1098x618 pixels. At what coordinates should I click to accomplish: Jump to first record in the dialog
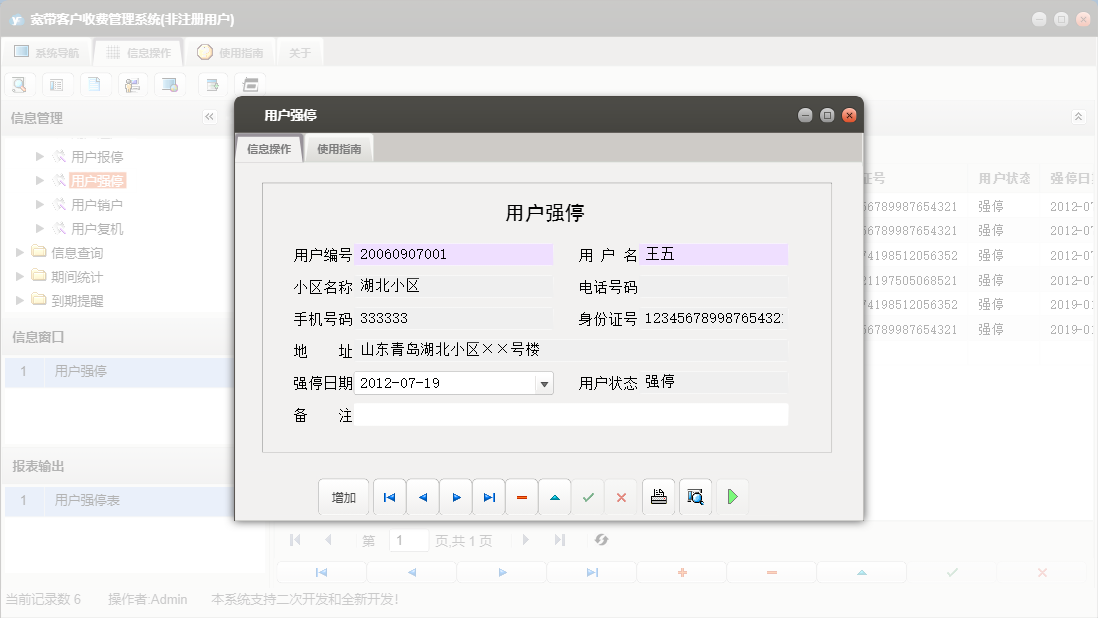coord(389,497)
